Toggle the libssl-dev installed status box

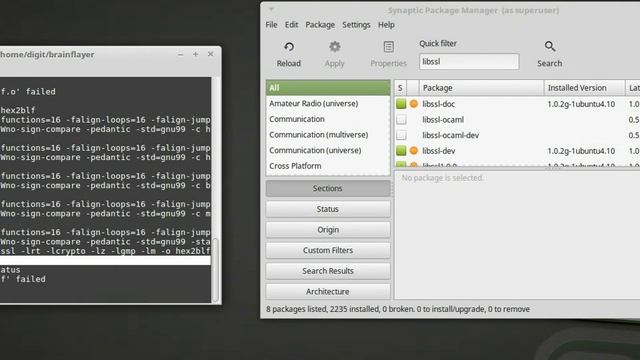401,151
